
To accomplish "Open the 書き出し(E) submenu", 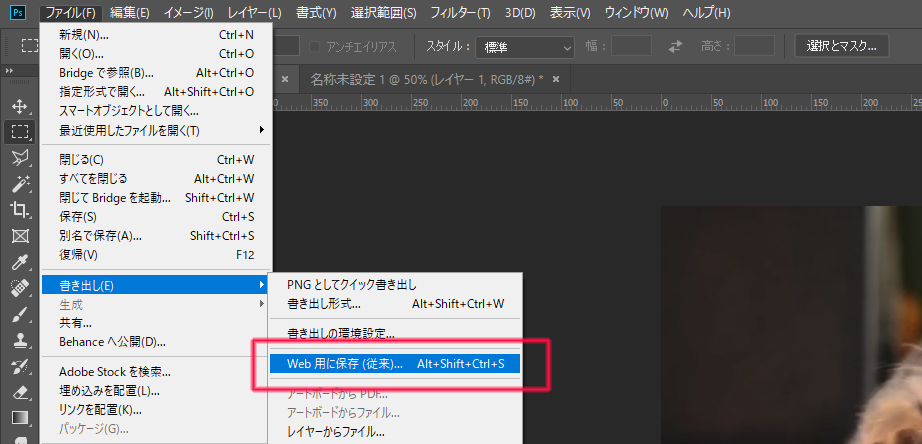I will [x=156, y=286].
